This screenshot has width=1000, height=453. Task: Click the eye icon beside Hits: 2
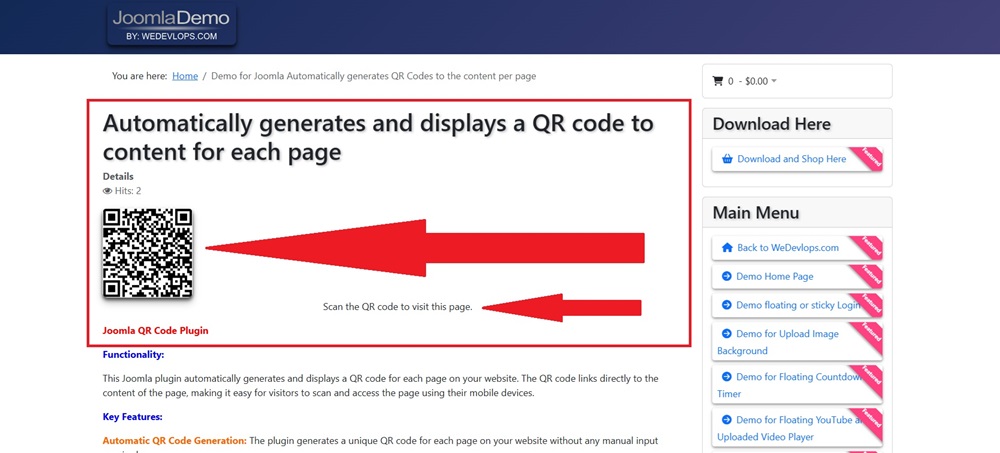107,191
